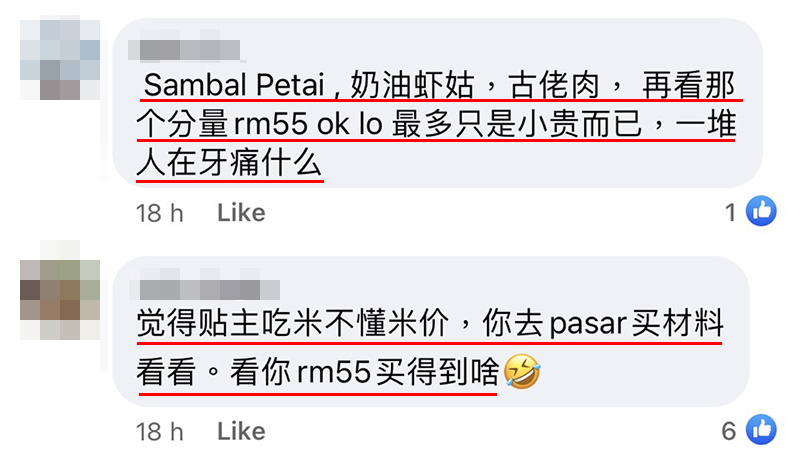The width and height of the screenshot is (800, 453).
Task: Click the 18 h timestamp under first comment
Action: (160, 213)
